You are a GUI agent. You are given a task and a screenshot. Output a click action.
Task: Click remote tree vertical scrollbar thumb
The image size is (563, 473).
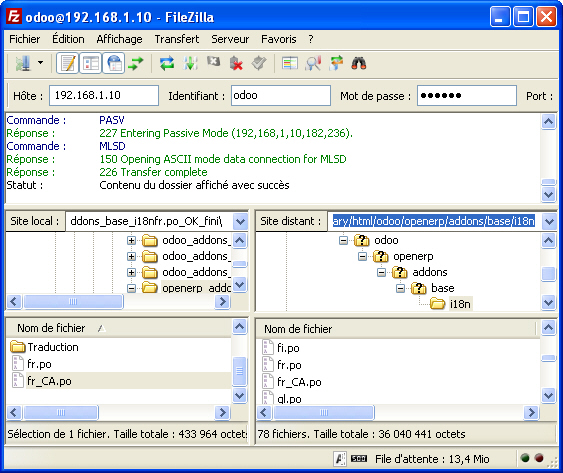[x=549, y=274]
